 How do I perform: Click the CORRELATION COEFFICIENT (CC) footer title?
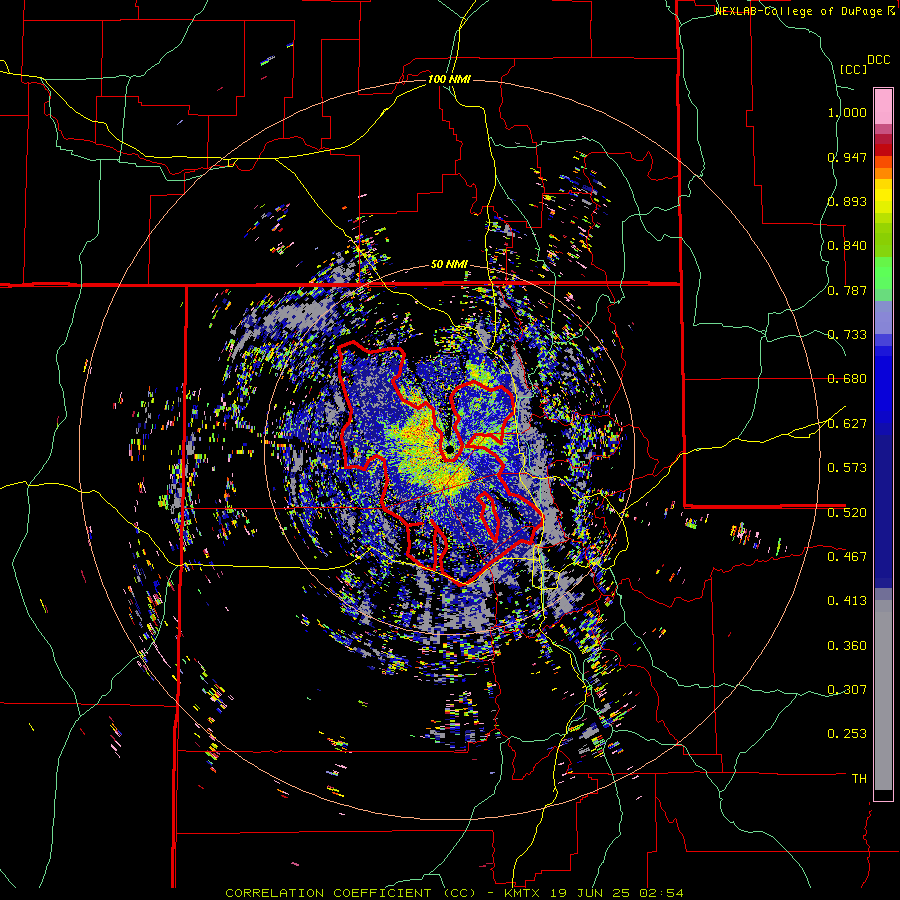(x=351, y=893)
